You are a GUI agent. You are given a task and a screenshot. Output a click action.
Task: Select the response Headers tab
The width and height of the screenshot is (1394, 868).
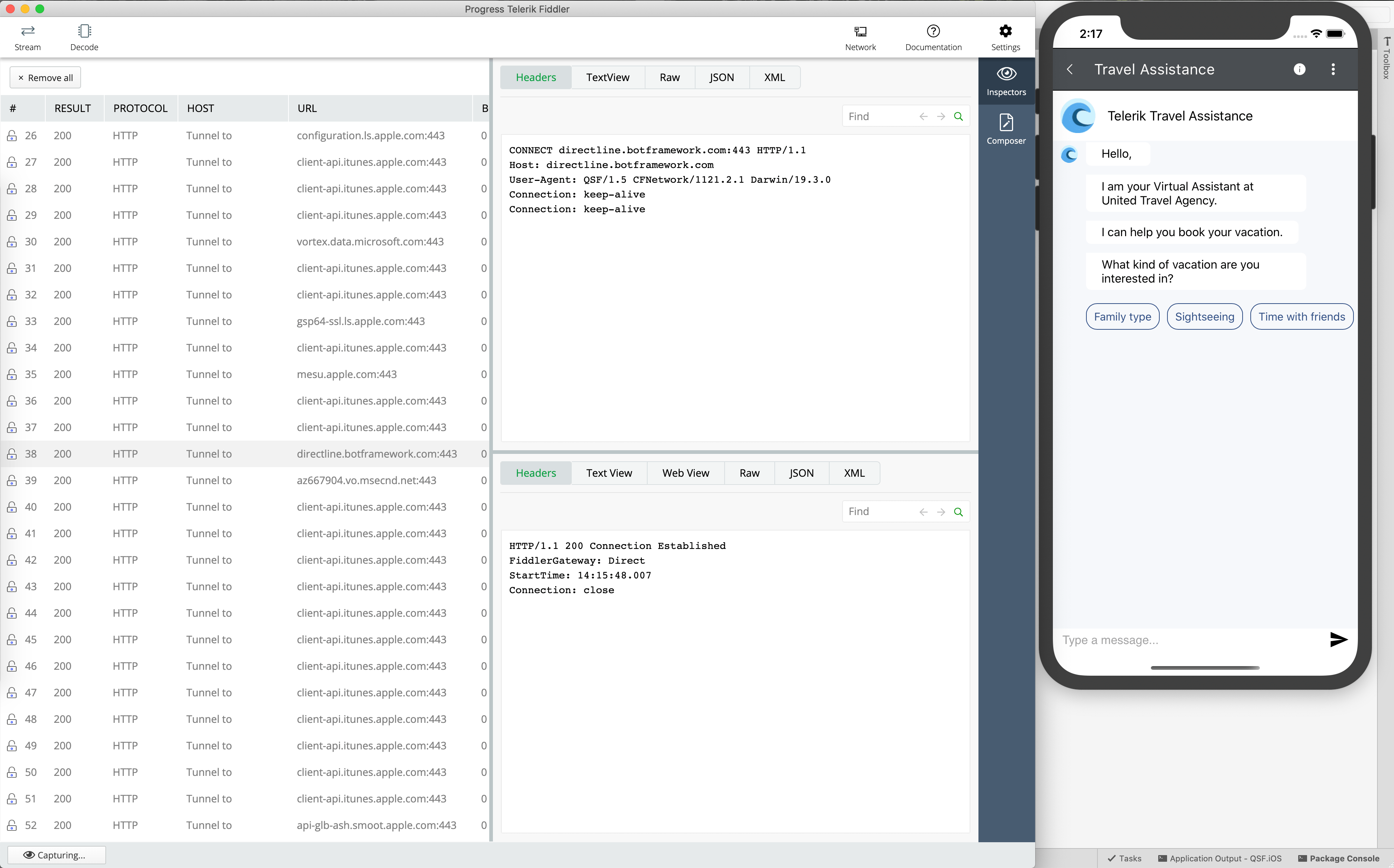[535, 473]
